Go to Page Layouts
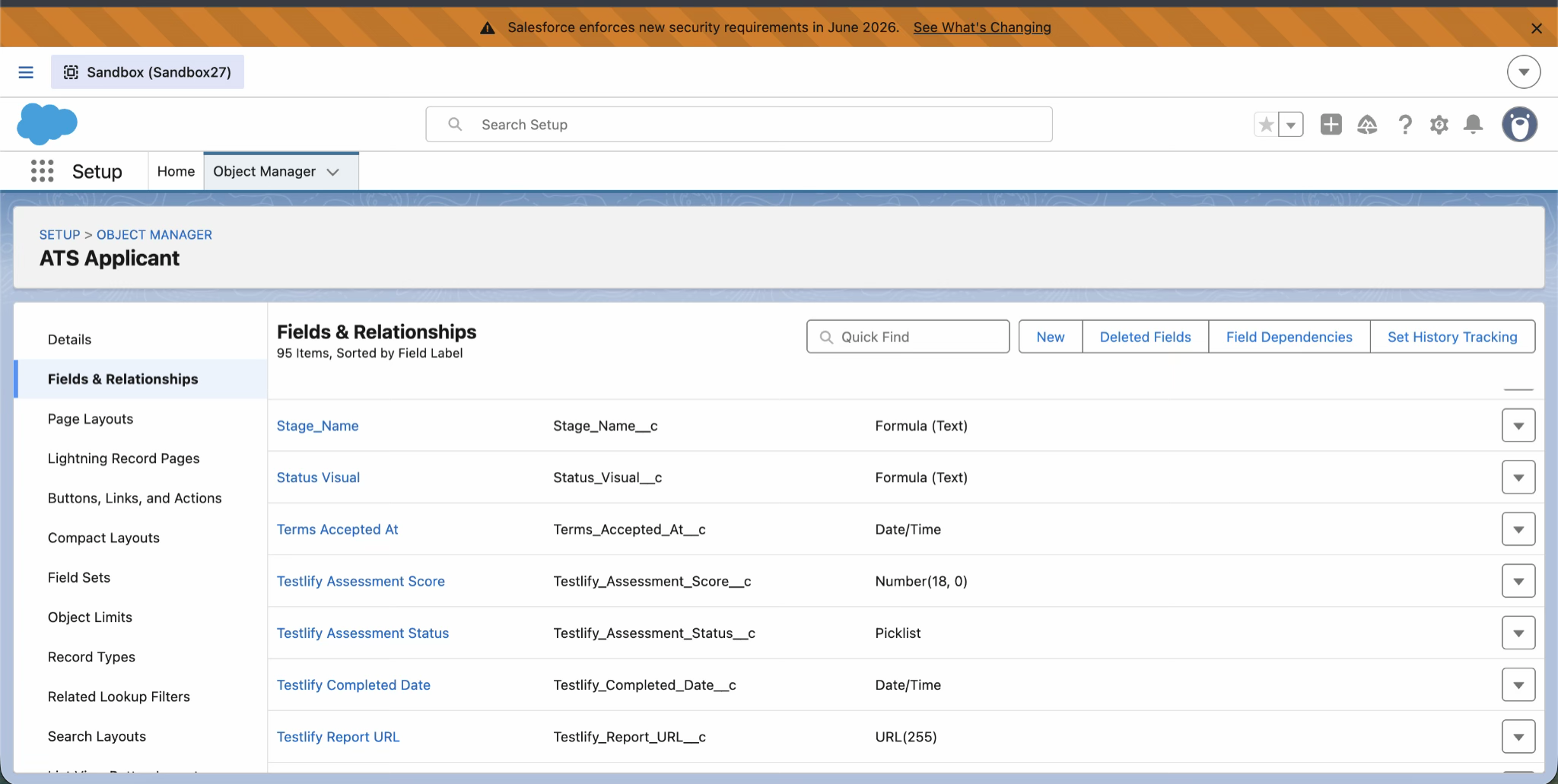 pyautogui.click(x=91, y=419)
